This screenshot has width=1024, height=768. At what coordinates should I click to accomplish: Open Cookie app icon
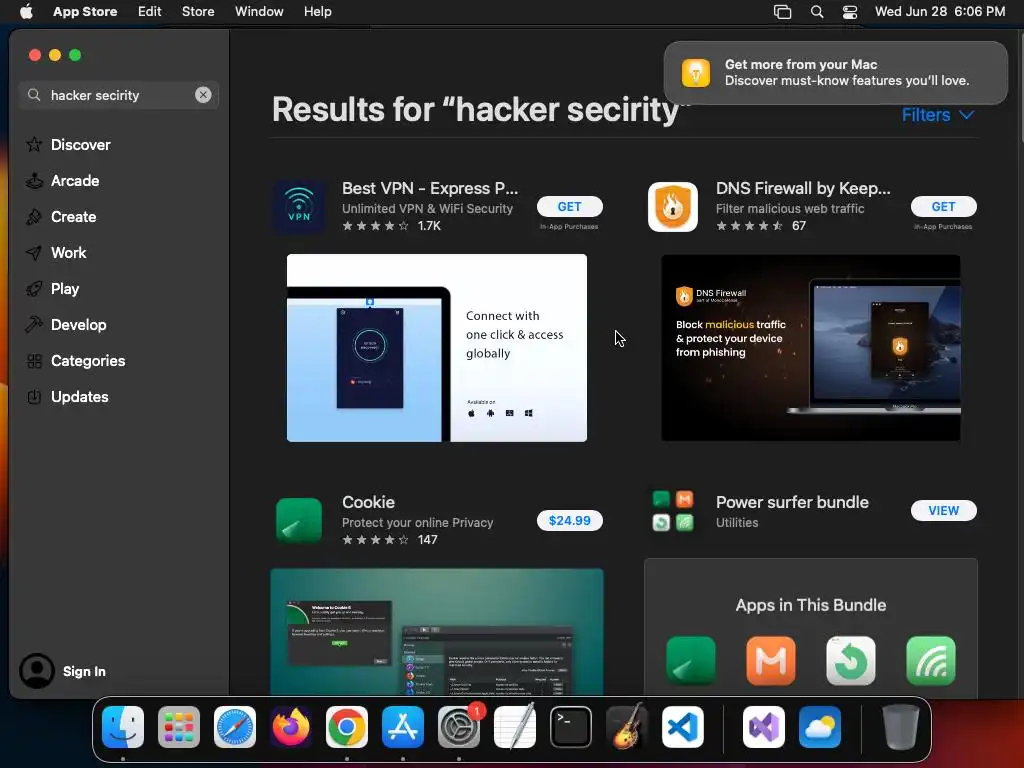click(x=298, y=521)
